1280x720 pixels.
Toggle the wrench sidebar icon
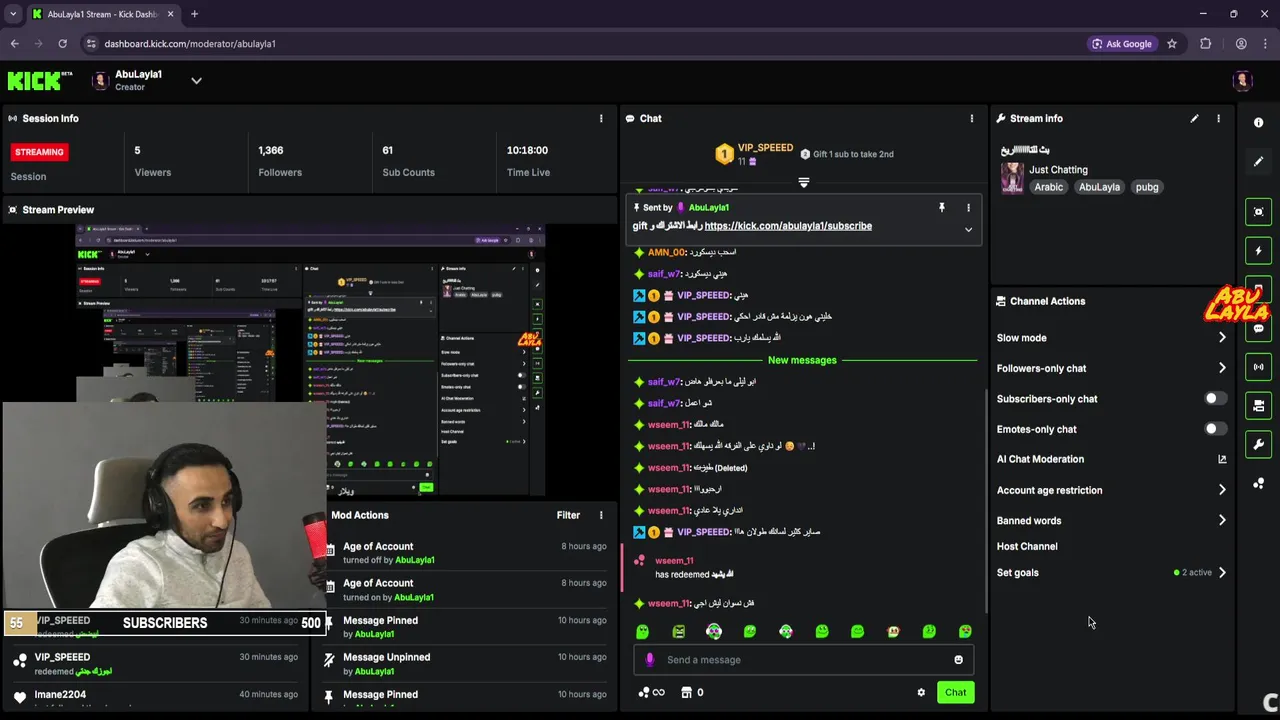[x=1258, y=444]
